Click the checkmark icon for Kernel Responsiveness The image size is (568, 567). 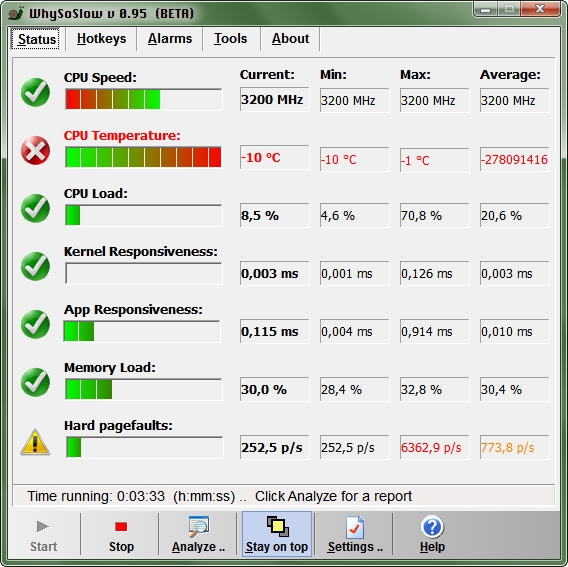pyautogui.click(x=35, y=266)
